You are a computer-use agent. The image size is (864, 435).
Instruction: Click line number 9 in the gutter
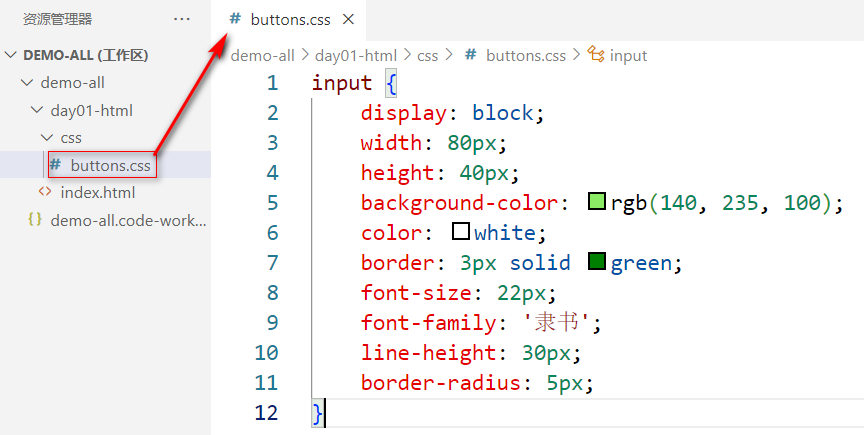267,322
